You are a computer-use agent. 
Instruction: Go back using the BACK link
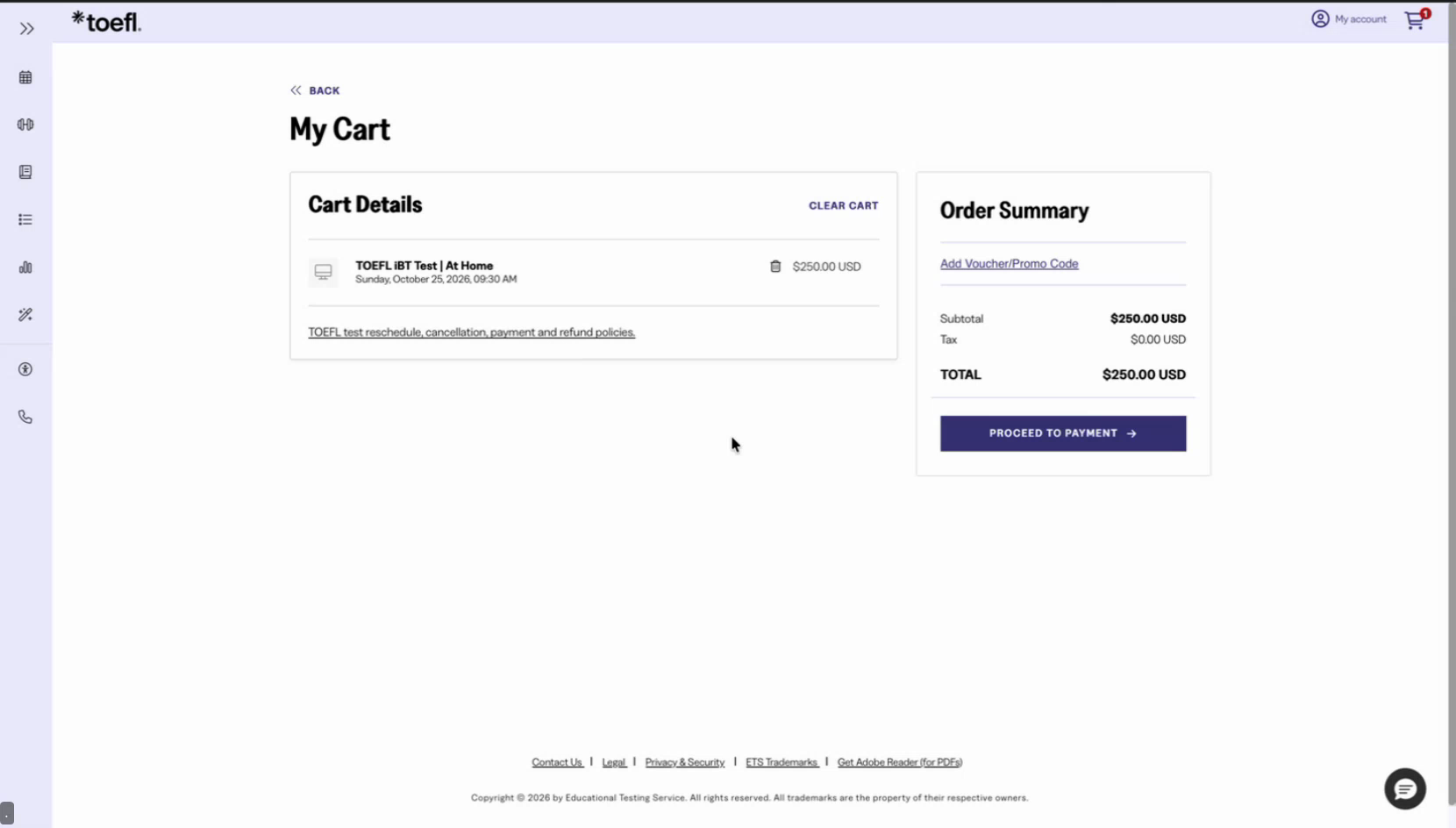click(x=315, y=90)
